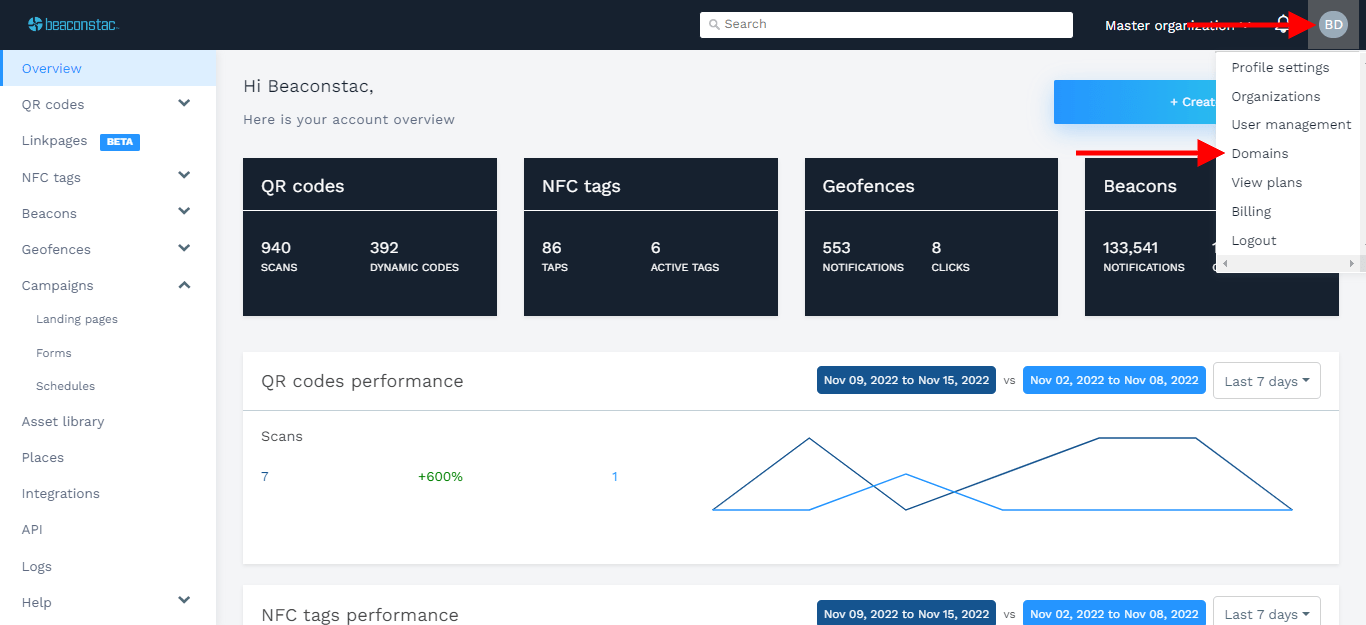The width and height of the screenshot is (1366, 625).
Task: Open Landing pages under Campaigns
Action: pyautogui.click(x=77, y=320)
